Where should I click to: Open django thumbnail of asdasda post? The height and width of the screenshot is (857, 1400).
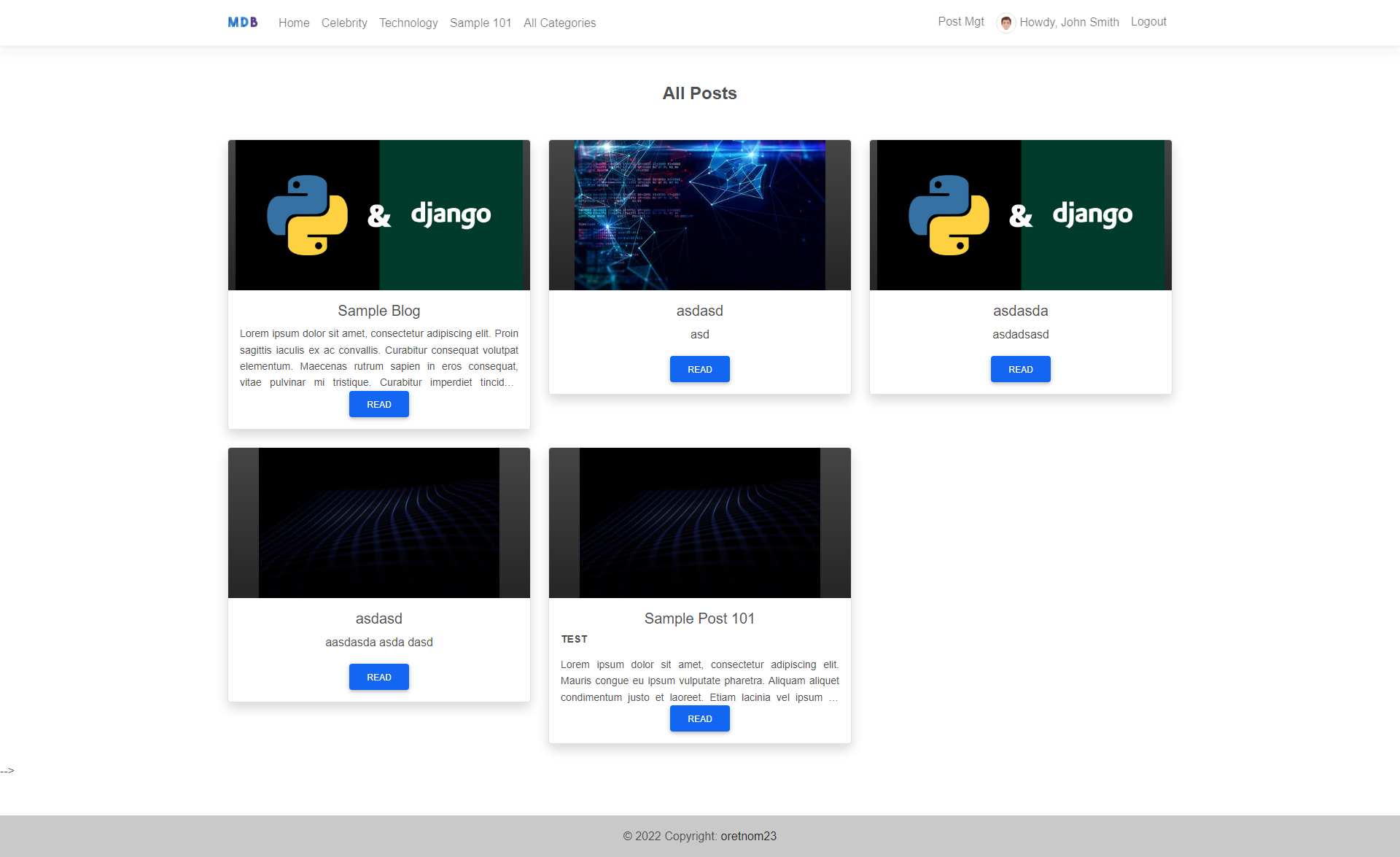[x=1021, y=215]
